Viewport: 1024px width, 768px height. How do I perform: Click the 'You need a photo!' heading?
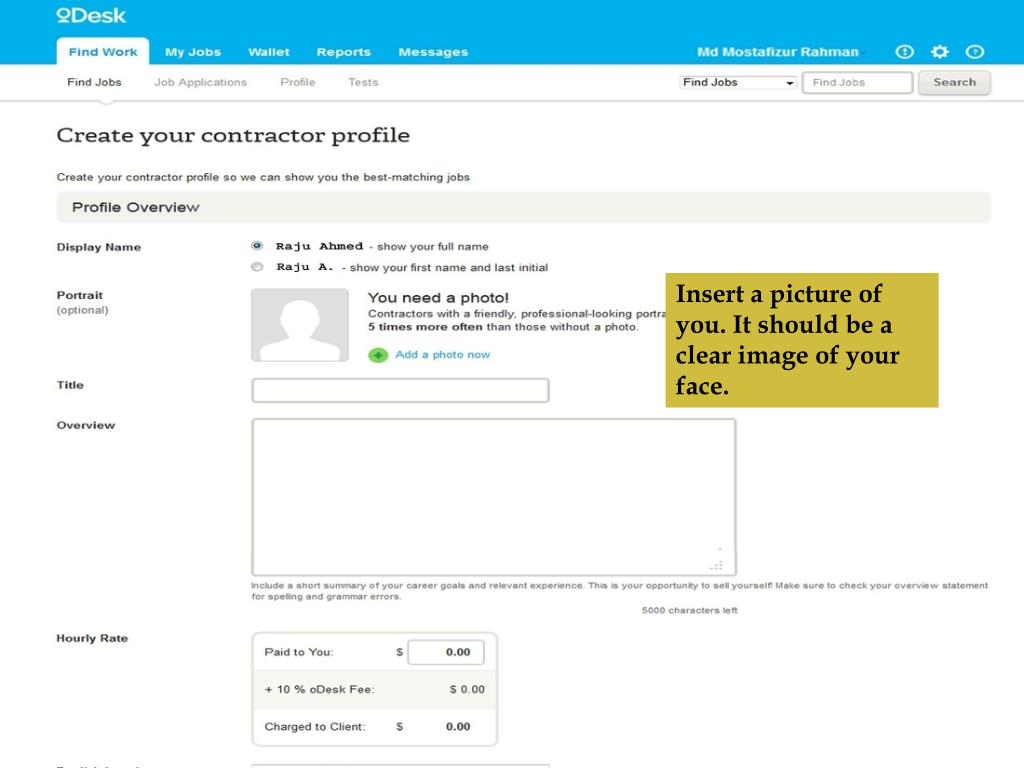[x=438, y=298]
